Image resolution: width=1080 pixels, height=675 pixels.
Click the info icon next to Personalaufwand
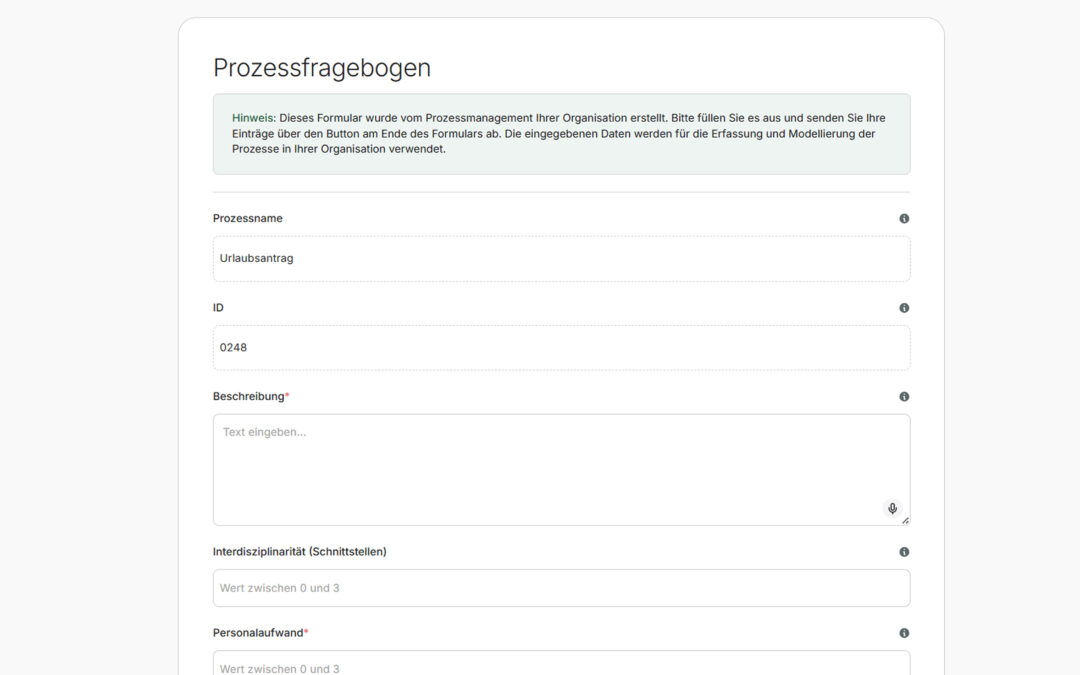(x=904, y=633)
